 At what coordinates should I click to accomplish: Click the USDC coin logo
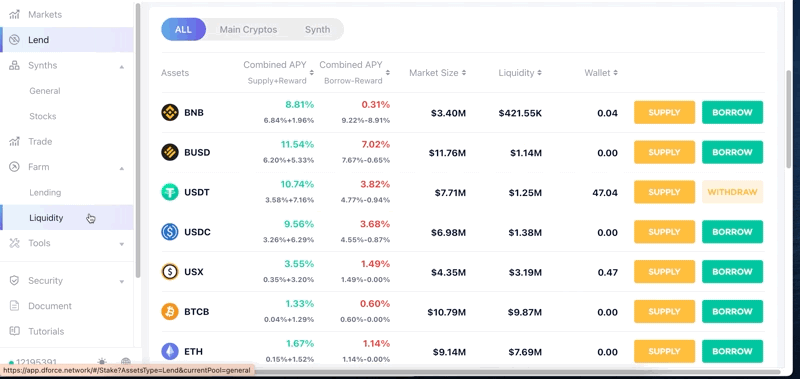[x=170, y=232]
